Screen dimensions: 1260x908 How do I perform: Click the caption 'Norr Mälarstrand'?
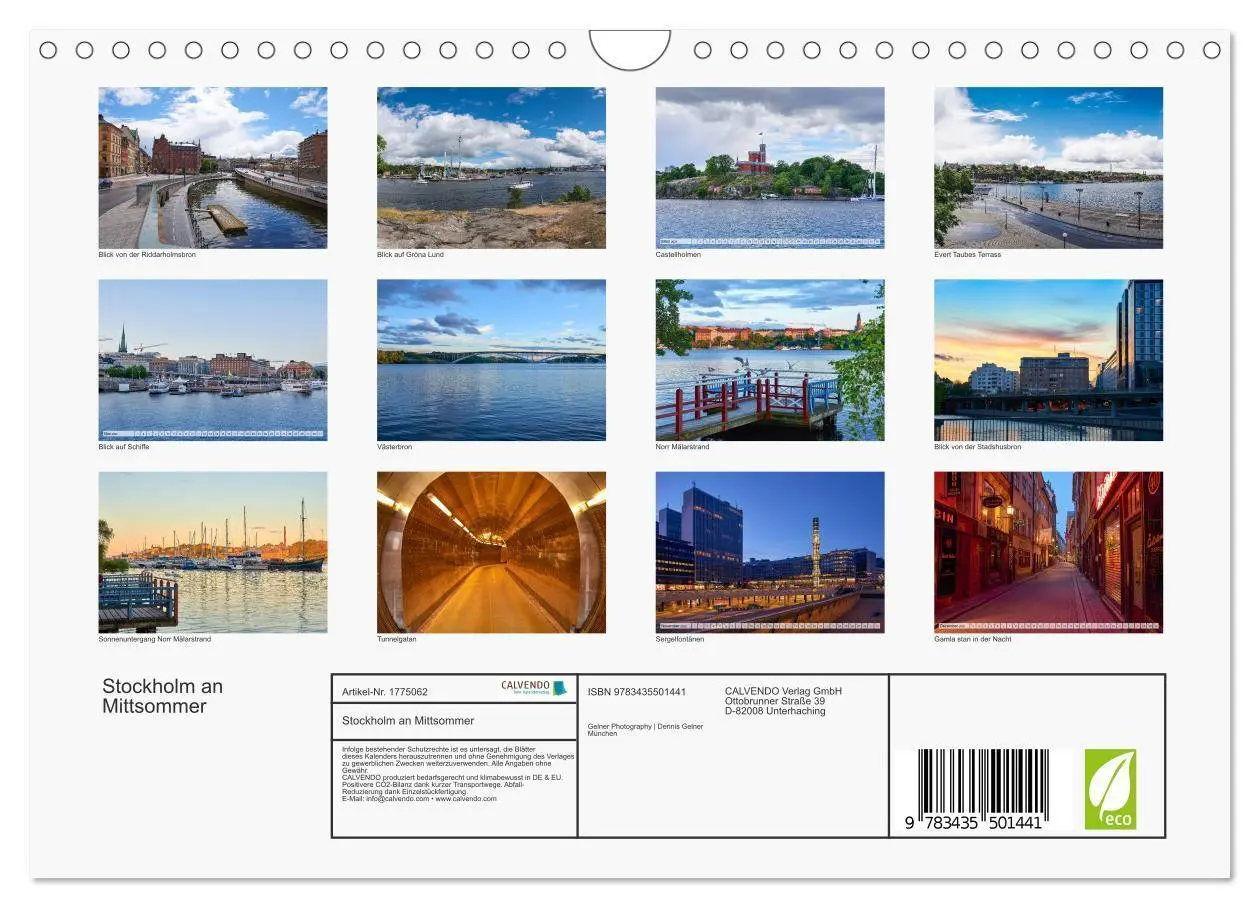682,447
